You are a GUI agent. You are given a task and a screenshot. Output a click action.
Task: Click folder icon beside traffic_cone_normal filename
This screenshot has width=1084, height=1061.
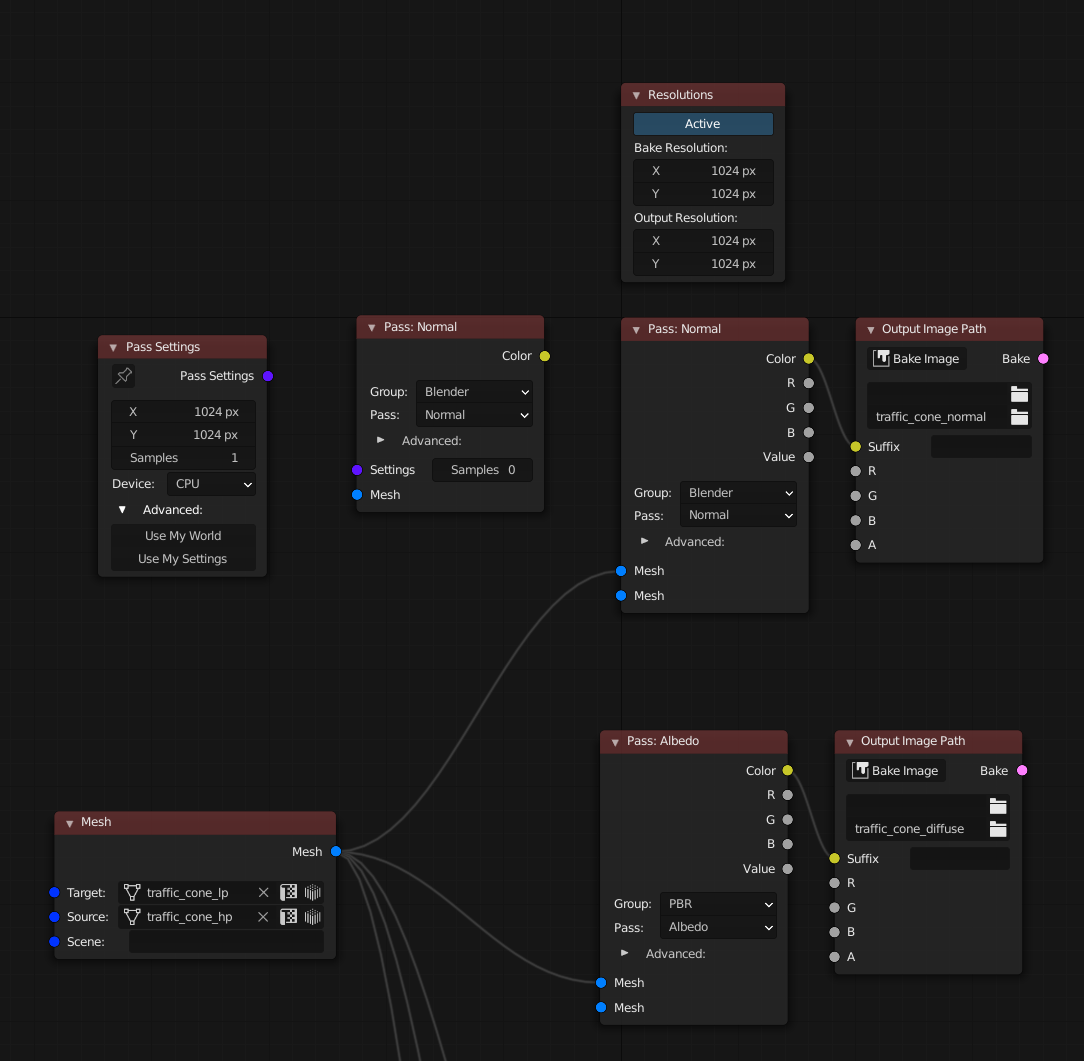pyautogui.click(x=1019, y=417)
